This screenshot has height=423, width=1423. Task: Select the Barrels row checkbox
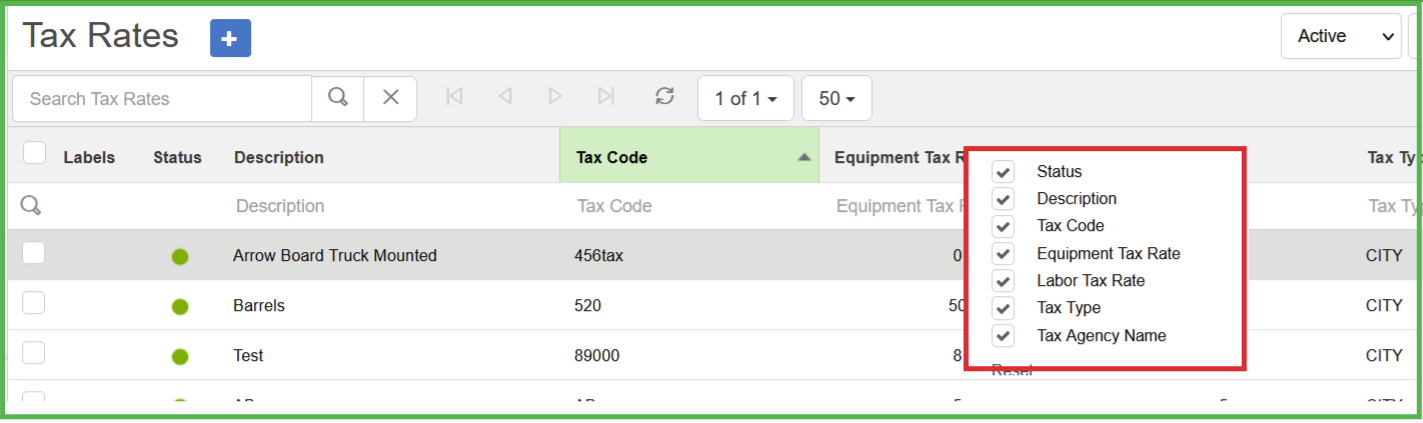pyautogui.click(x=34, y=304)
